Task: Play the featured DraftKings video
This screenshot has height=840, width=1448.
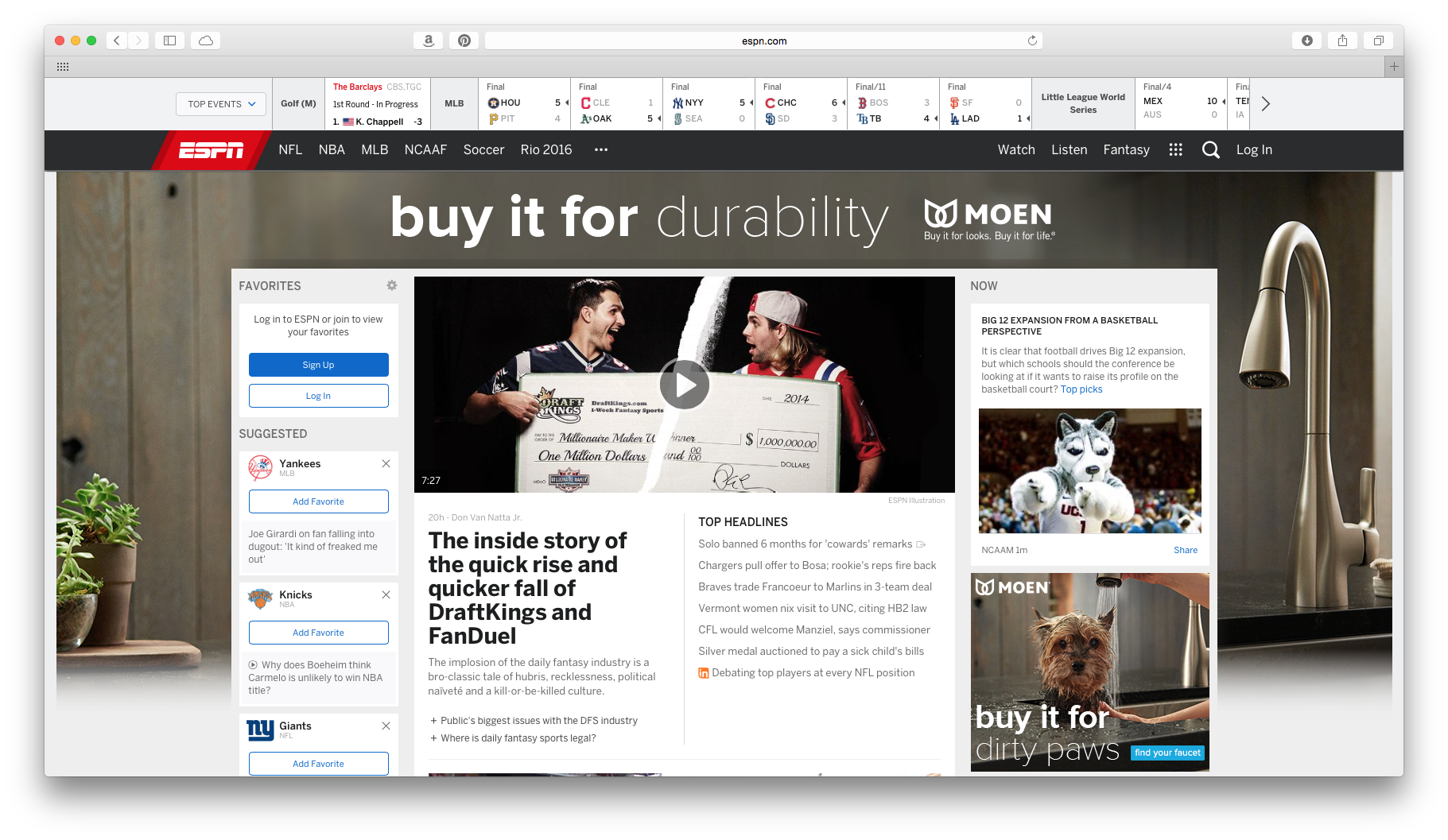Action: [684, 384]
